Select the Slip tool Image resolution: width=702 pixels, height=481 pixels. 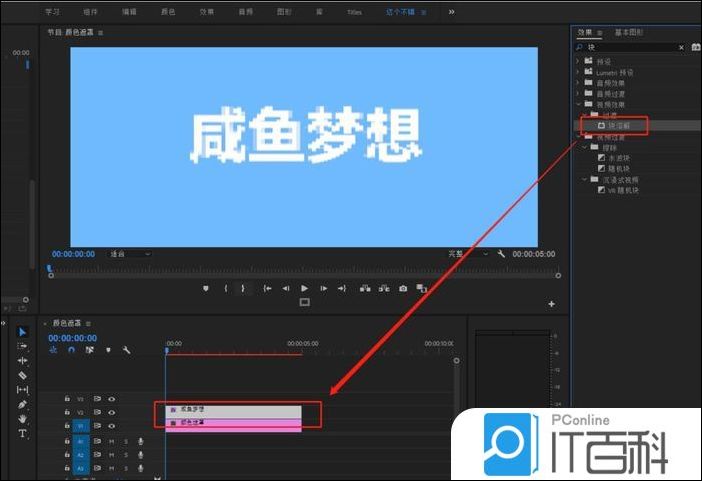tap(22, 390)
